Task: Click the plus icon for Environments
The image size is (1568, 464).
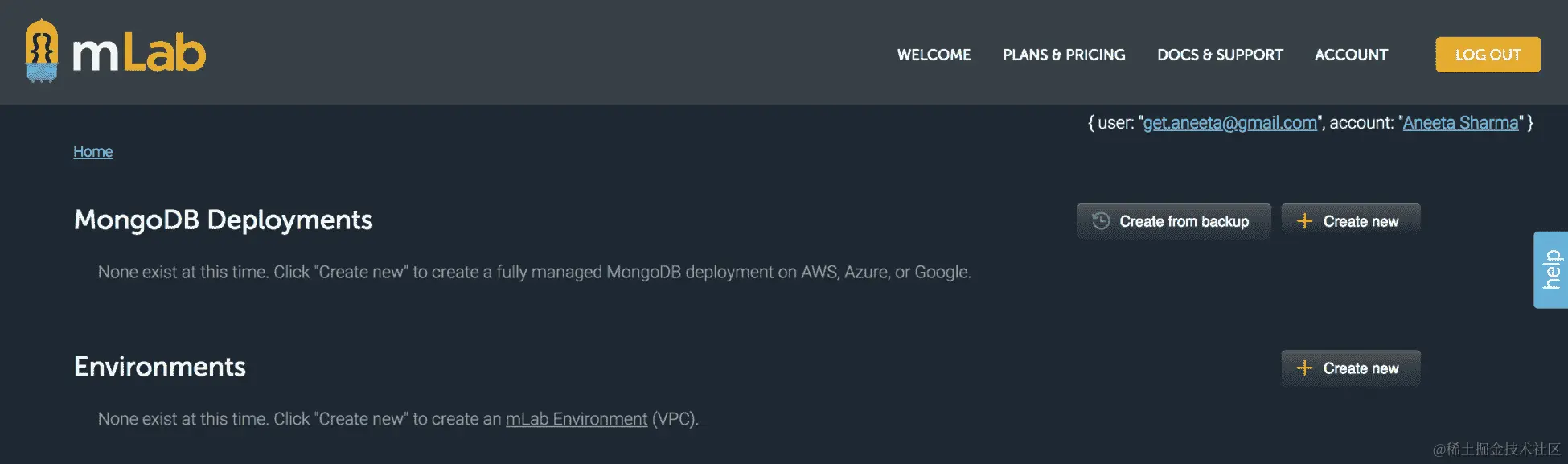Action: pyautogui.click(x=1304, y=368)
